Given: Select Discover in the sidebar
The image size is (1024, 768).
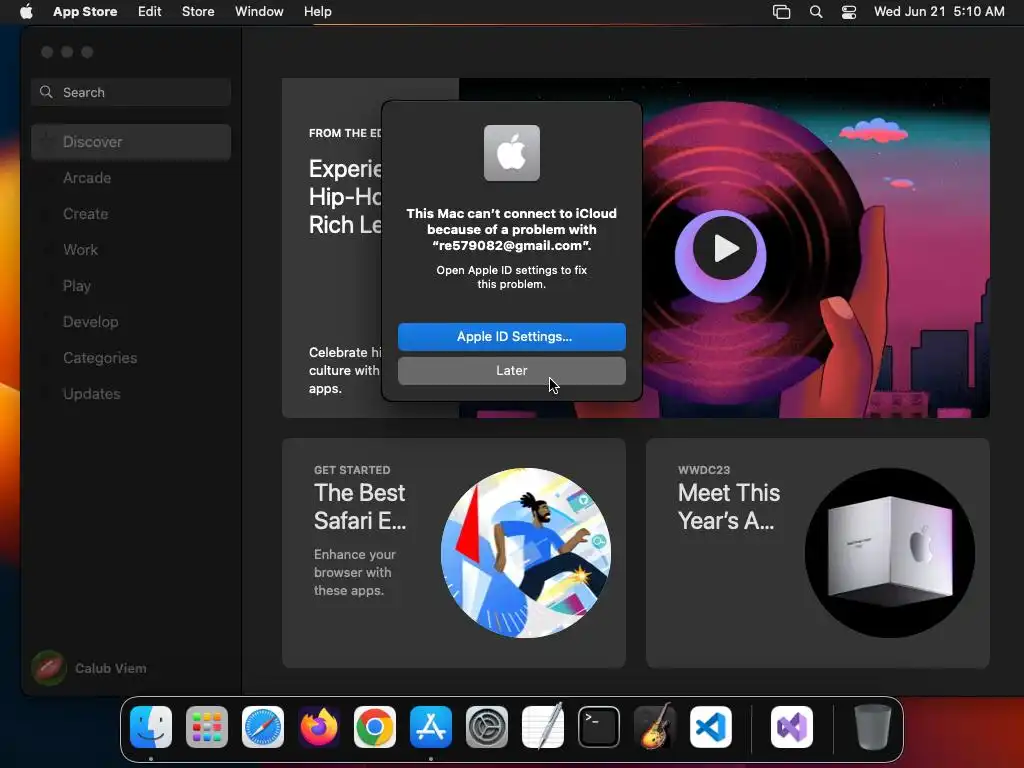Looking at the screenshot, I should click(x=131, y=142).
